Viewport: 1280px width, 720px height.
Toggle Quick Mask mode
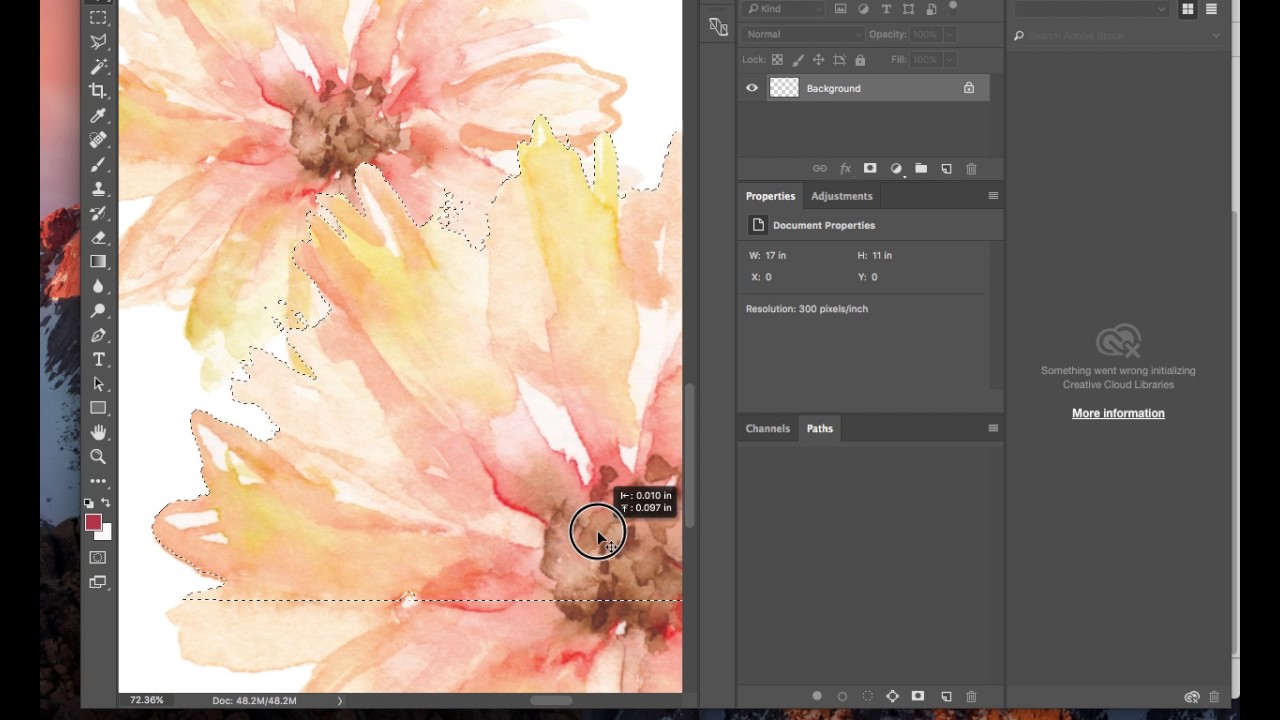(98, 558)
